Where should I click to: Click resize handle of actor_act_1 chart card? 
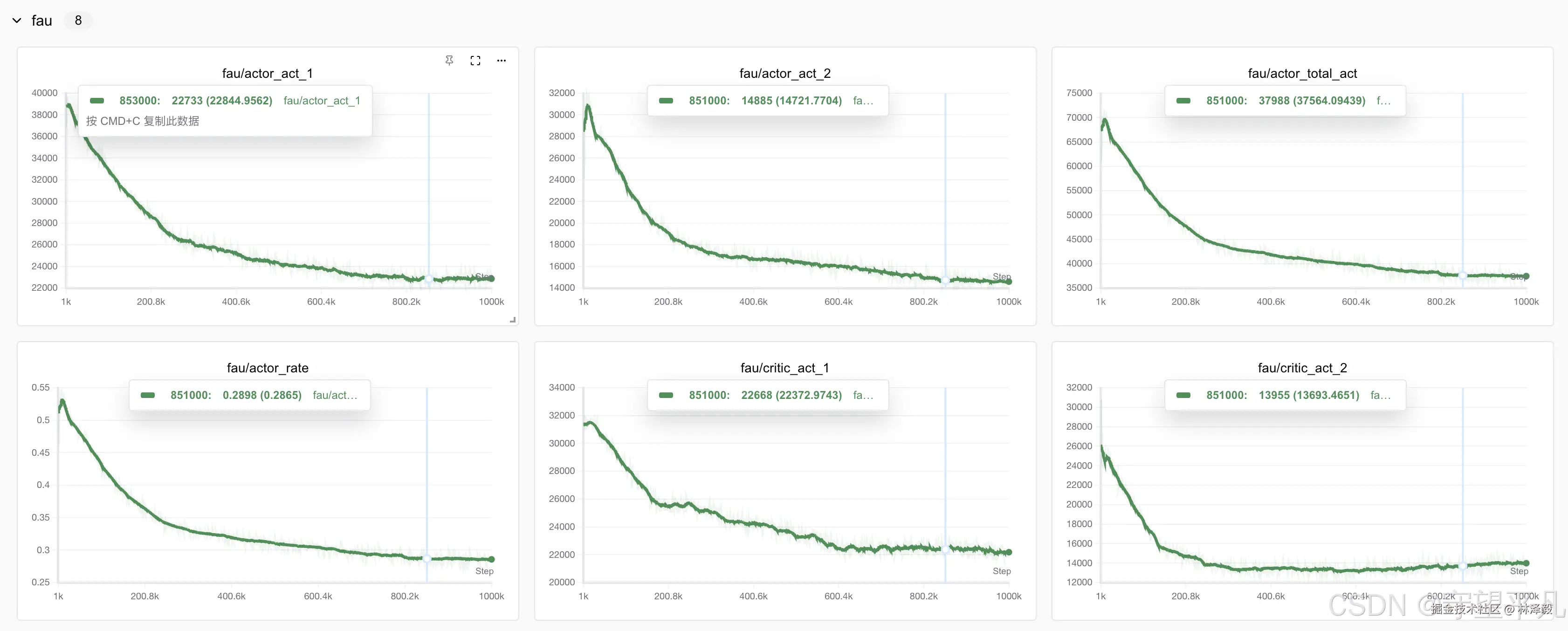[x=513, y=319]
